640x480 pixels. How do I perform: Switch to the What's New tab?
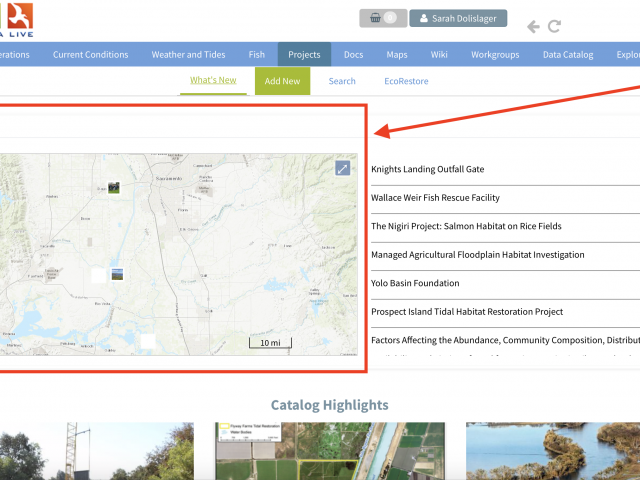coord(213,80)
